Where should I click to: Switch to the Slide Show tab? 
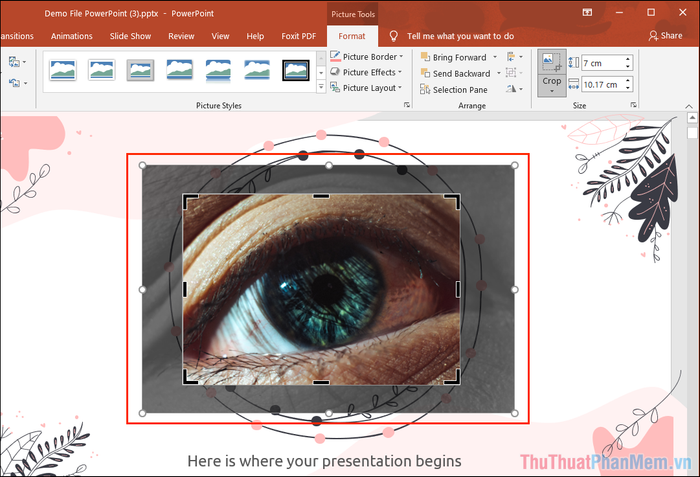[x=130, y=36]
